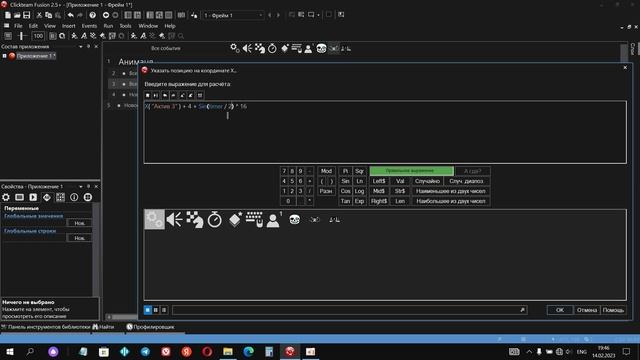
Task: Open the Edit menu
Action: [33, 26]
